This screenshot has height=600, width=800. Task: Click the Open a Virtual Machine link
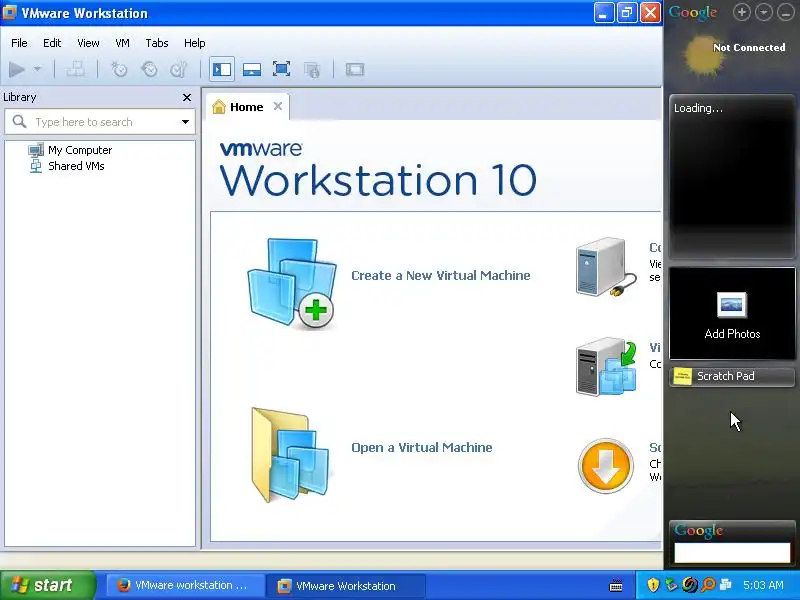tap(422, 447)
